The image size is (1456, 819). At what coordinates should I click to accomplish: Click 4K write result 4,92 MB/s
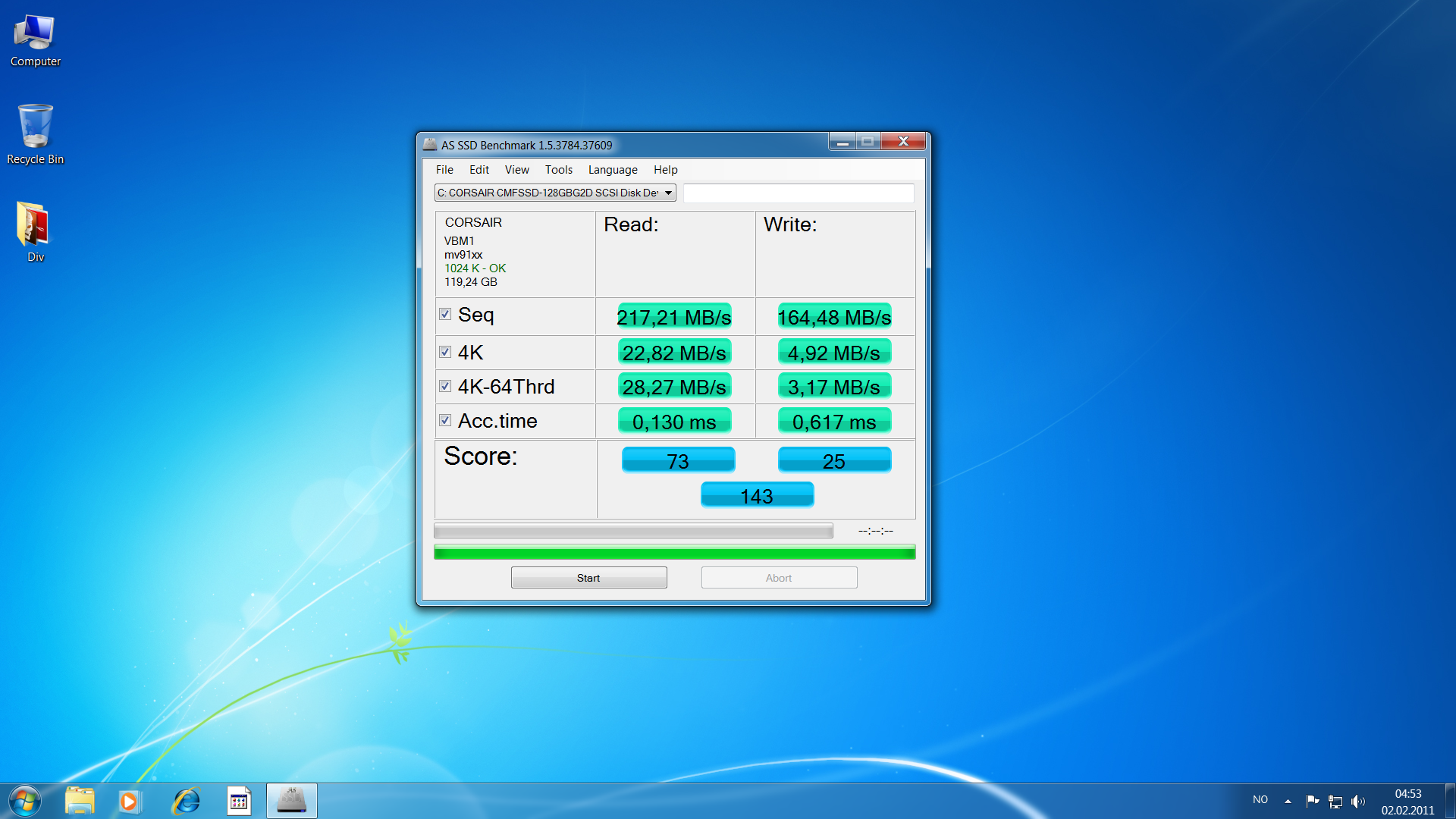coord(834,352)
